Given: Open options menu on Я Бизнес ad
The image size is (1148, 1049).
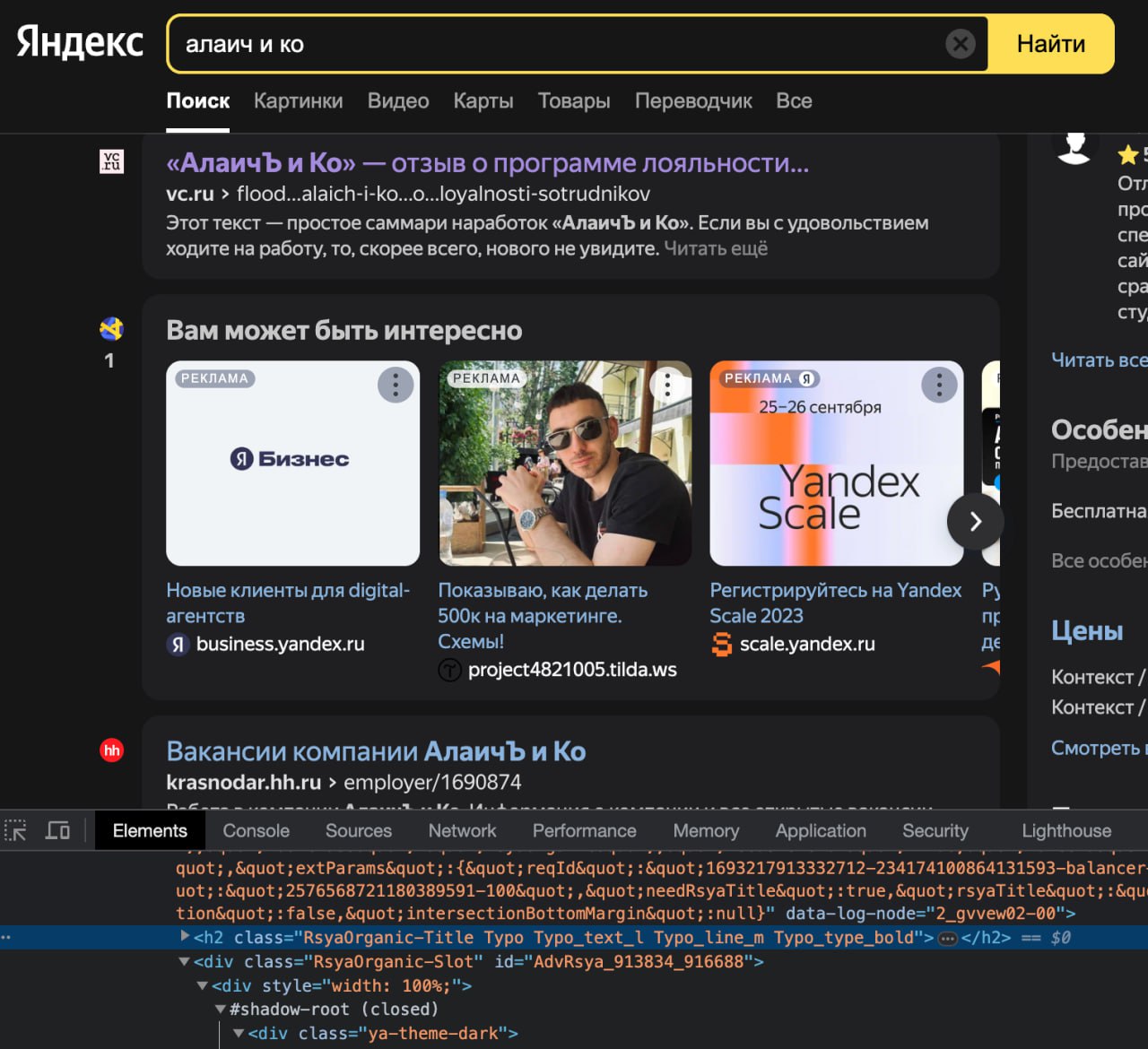Looking at the screenshot, I should tap(396, 385).
